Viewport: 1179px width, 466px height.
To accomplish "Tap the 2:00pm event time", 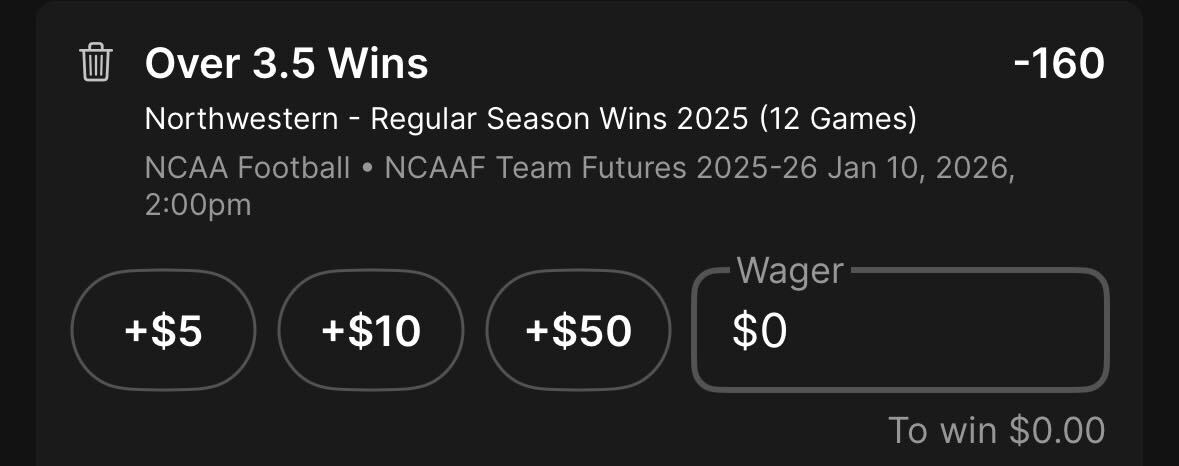I will tap(198, 205).
